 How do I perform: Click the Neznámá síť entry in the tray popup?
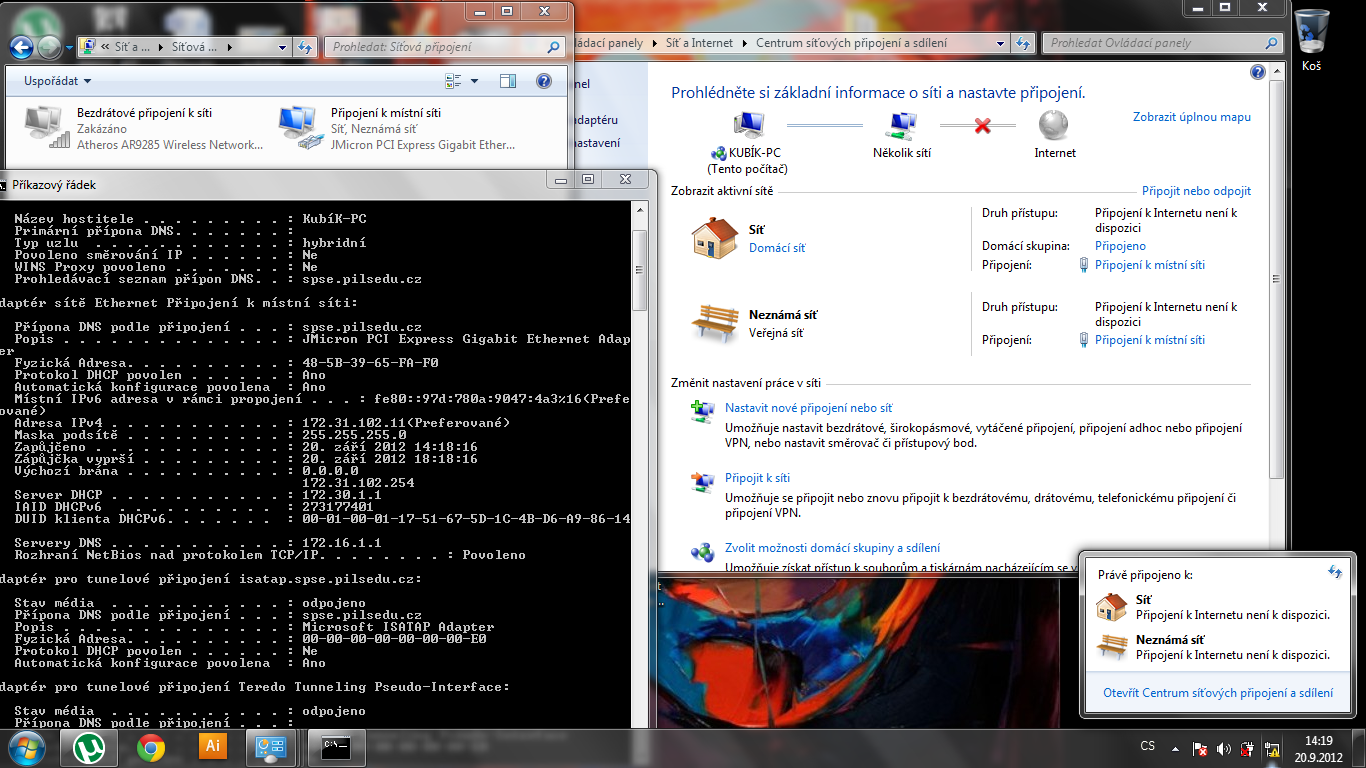tap(1215, 648)
